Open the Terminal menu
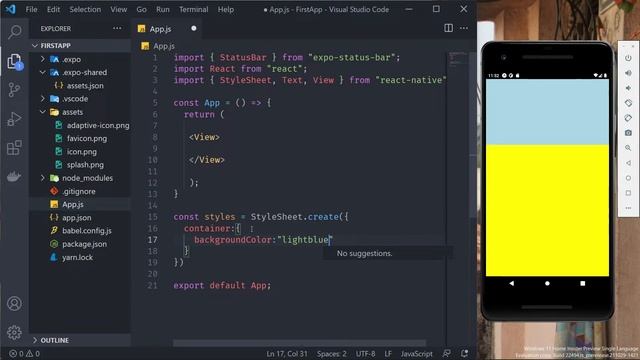 point(193,9)
